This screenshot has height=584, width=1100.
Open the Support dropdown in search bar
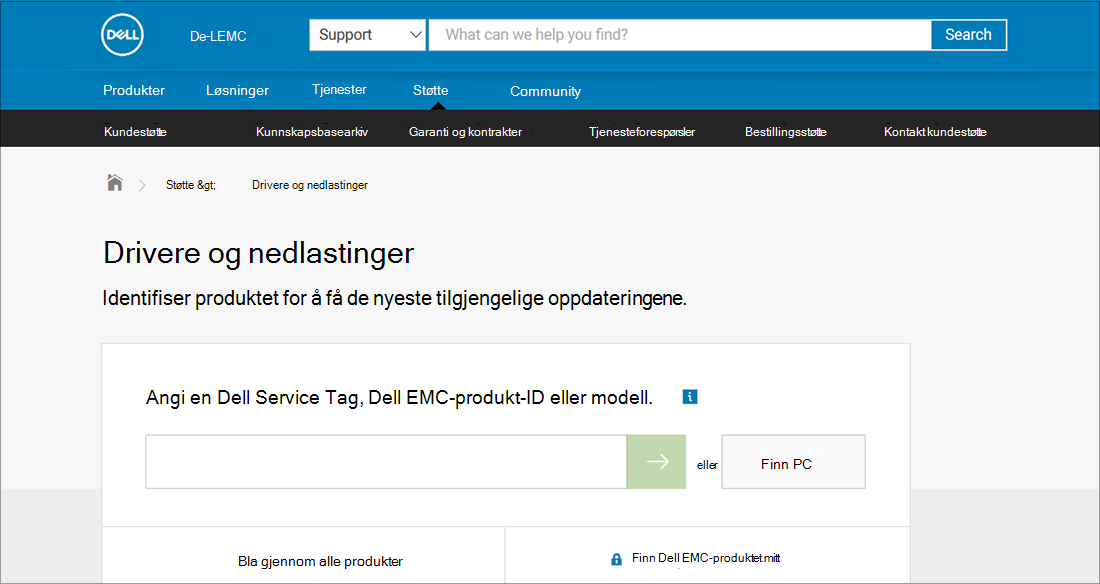pos(368,34)
